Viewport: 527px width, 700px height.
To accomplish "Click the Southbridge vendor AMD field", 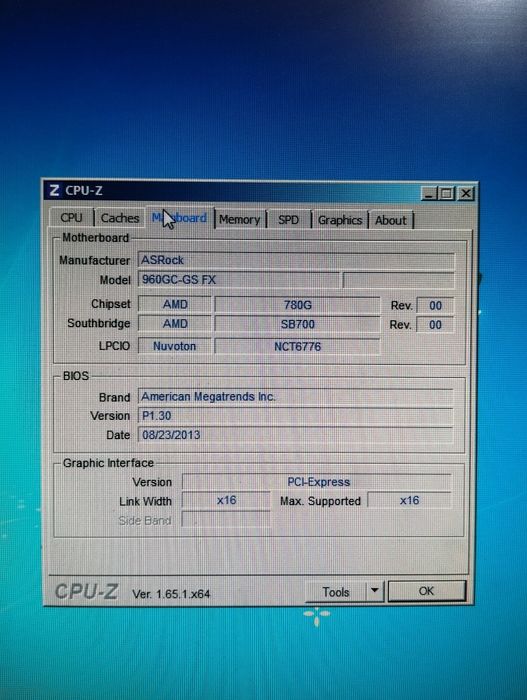I will pos(175,324).
